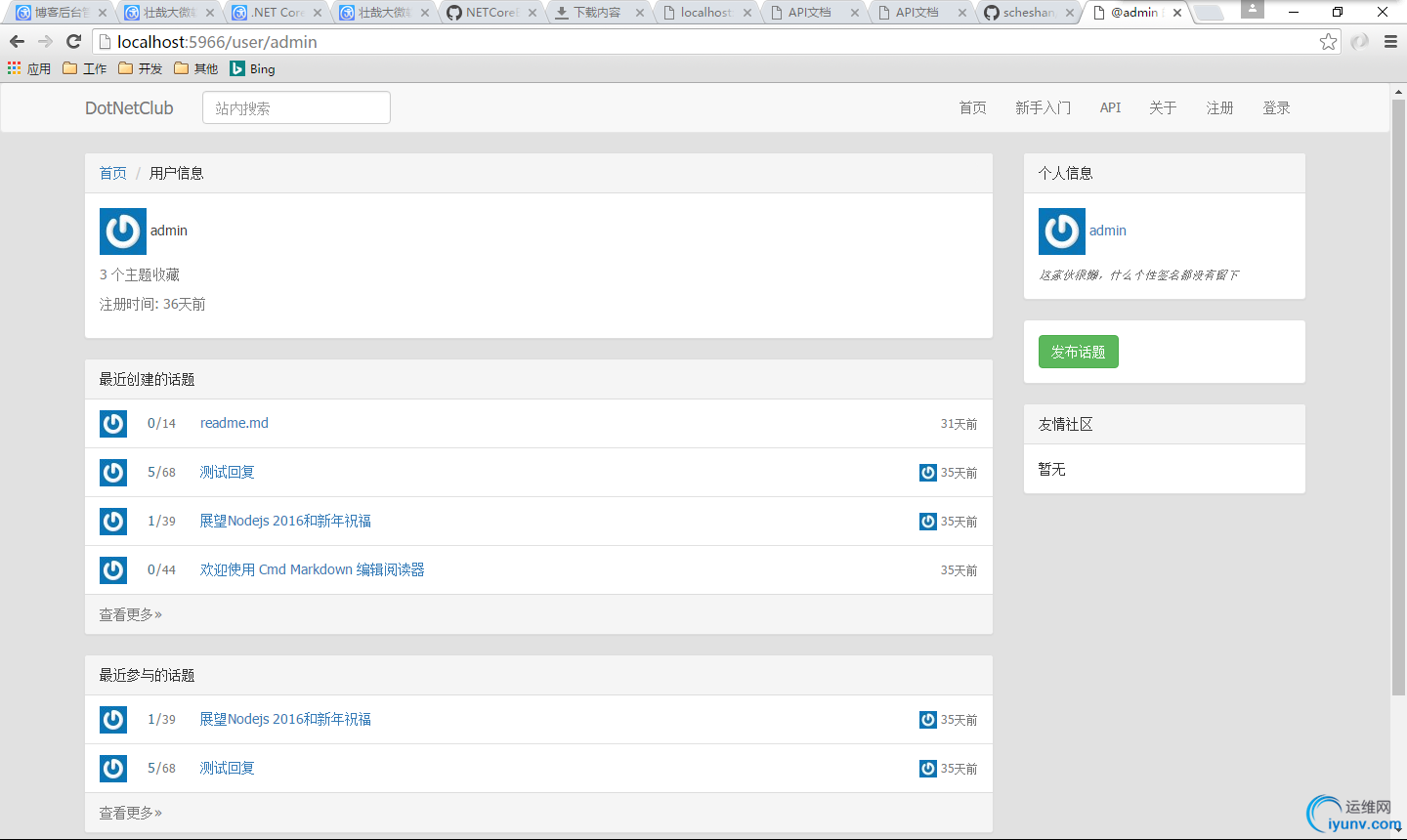Viewport: 1407px width, 840px height.
Task: Open the 工作 bookmarks folder
Action: (85, 68)
